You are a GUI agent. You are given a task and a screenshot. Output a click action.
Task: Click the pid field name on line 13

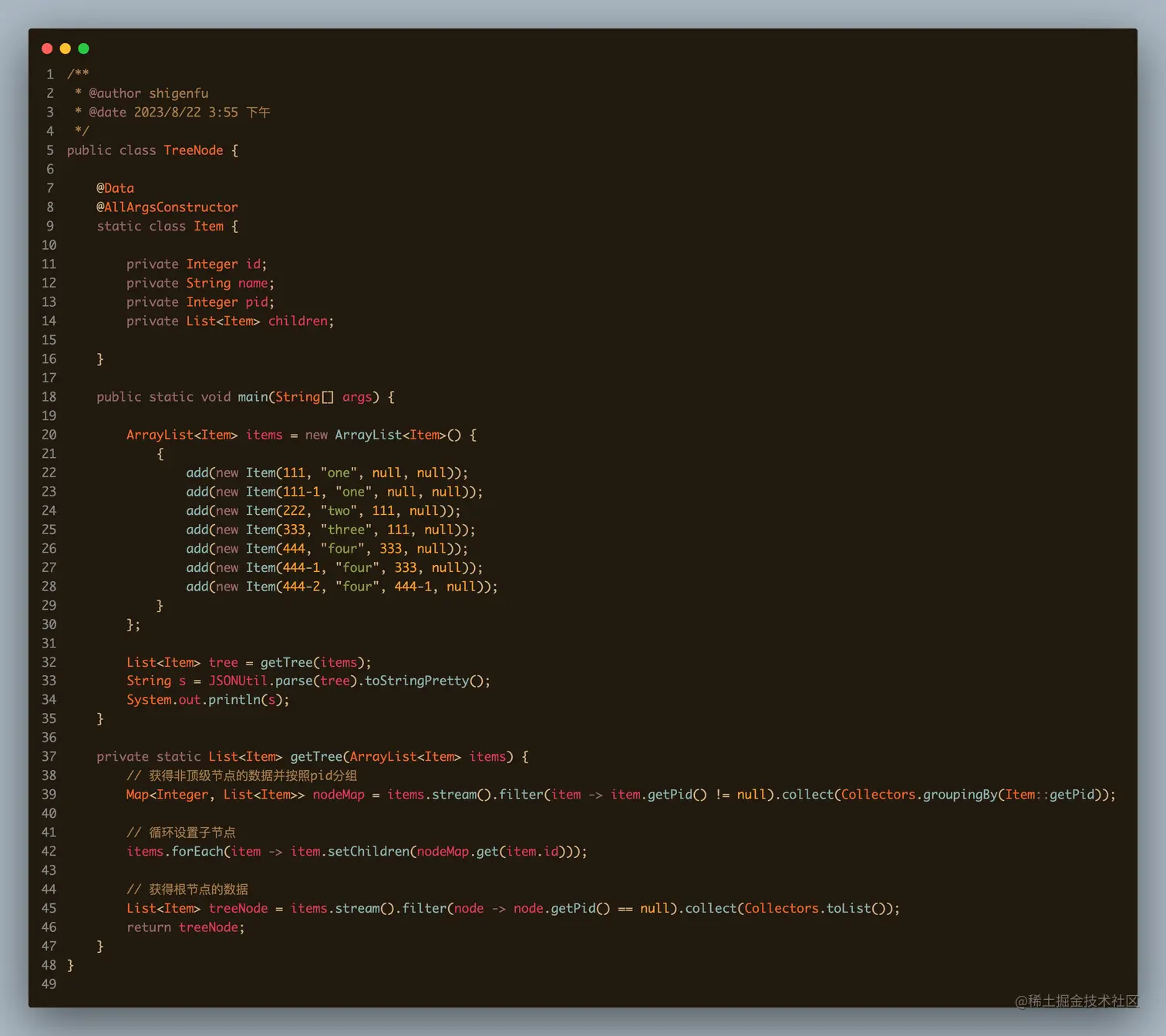click(x=257, y=302)
